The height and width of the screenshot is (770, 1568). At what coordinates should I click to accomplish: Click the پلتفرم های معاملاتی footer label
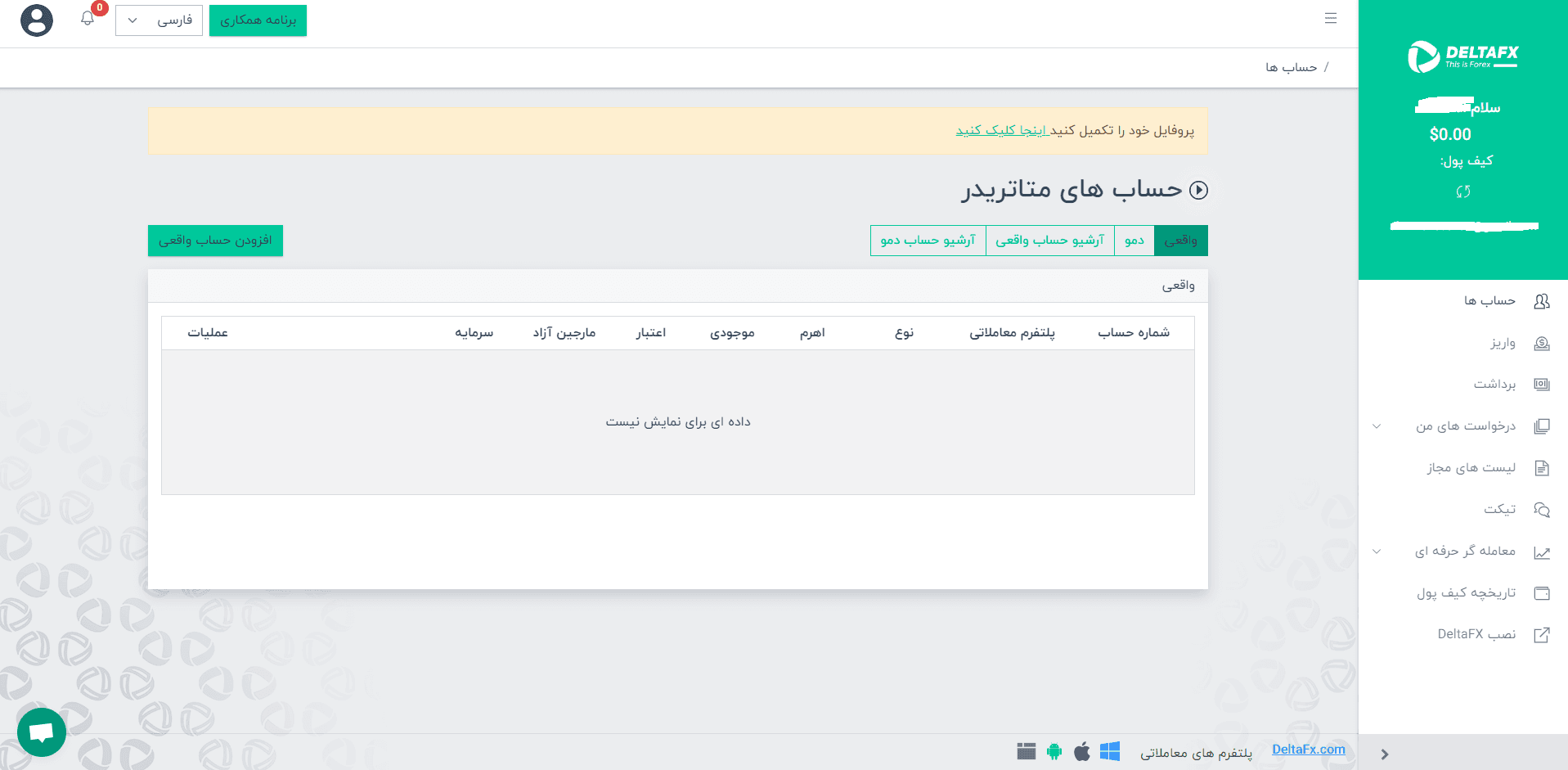click(1197, 753)
